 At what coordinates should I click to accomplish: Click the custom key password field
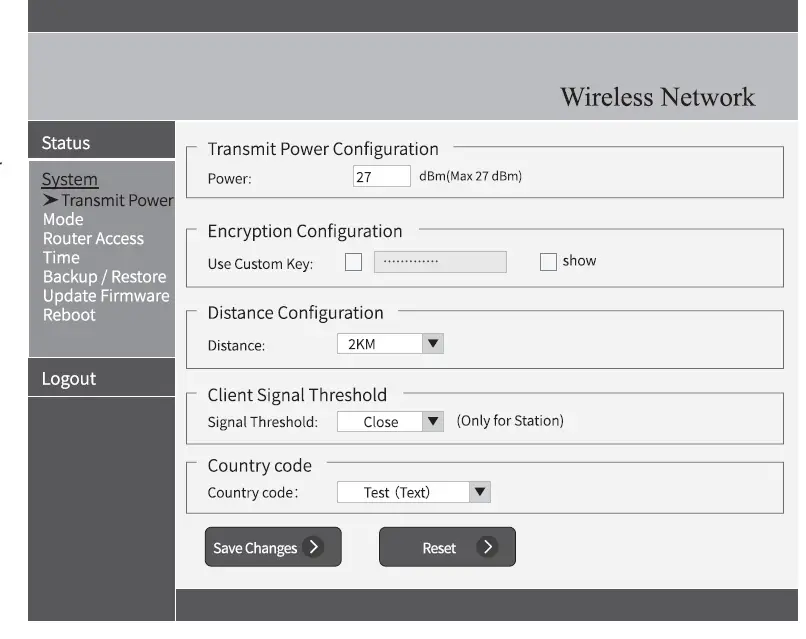coord(440,262)
